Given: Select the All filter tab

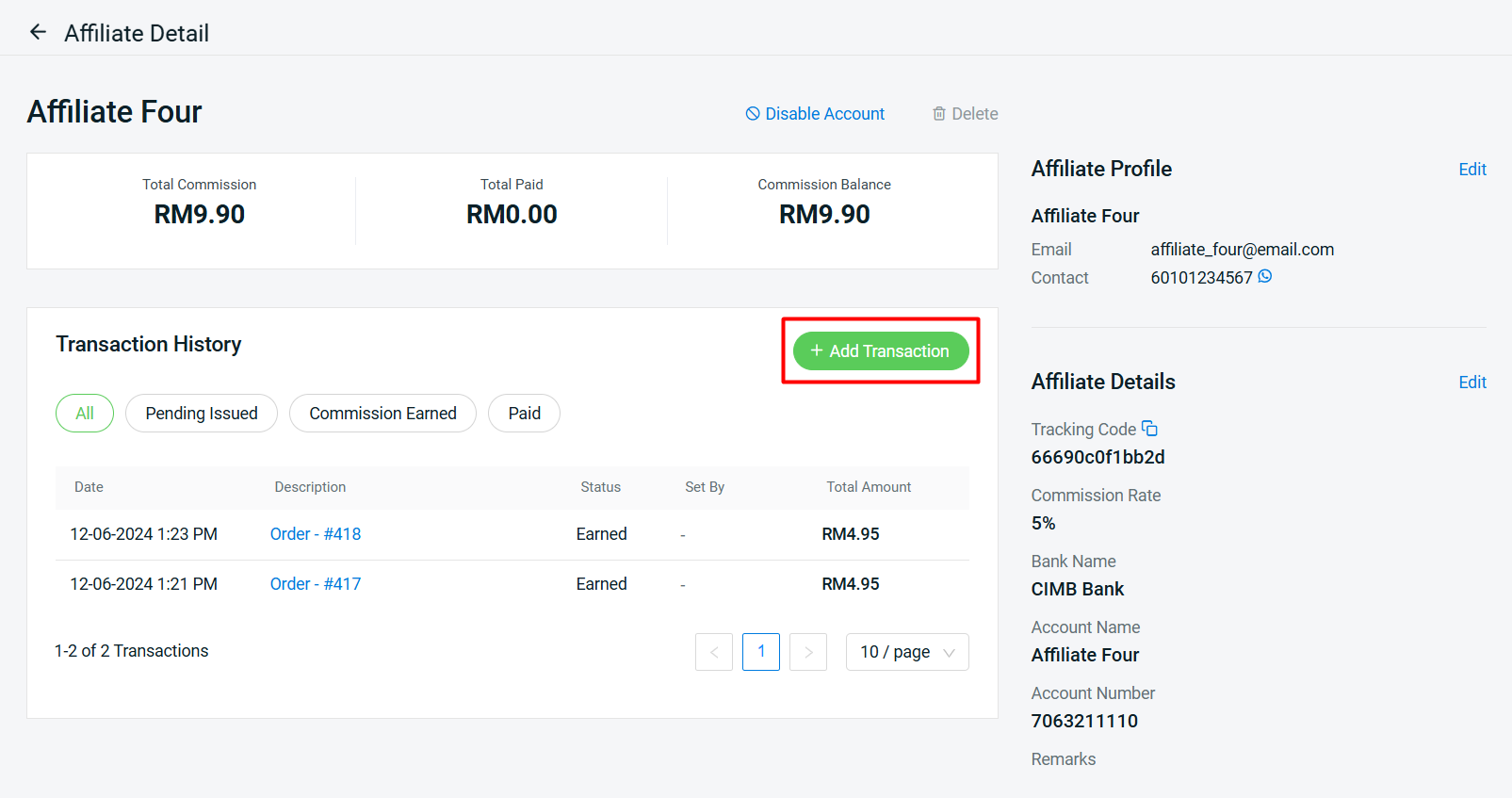Looking at the screenshot, I should (x=85, y=414).
